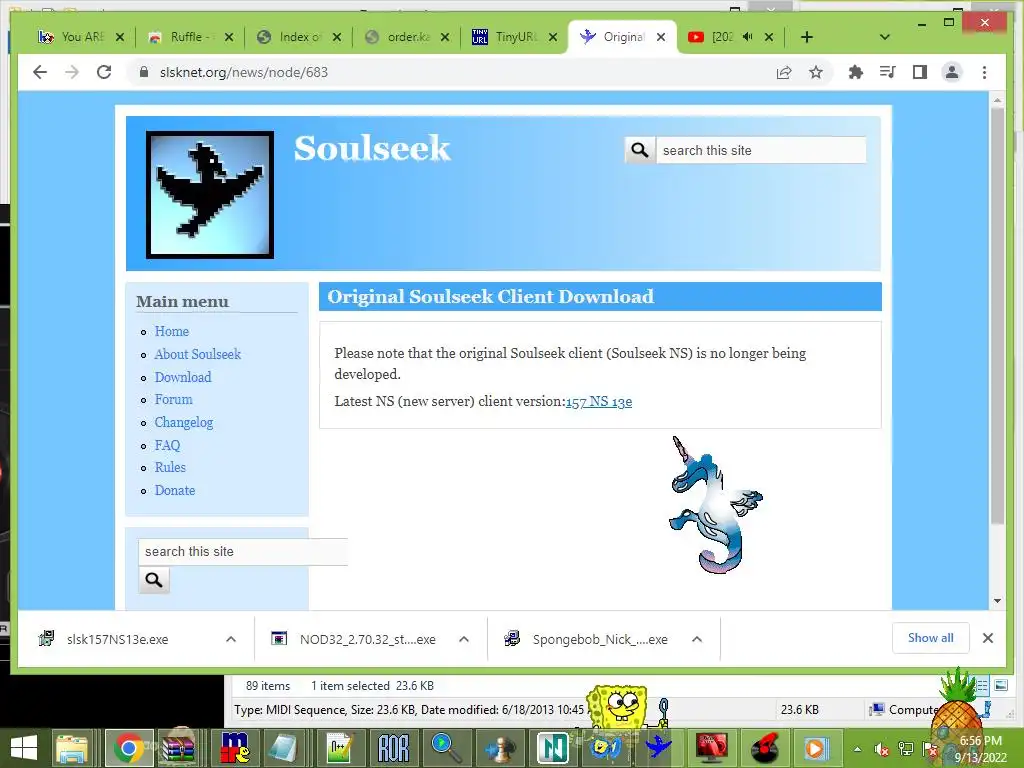Close the Original Soulseek tab

[x=661, y=37]
